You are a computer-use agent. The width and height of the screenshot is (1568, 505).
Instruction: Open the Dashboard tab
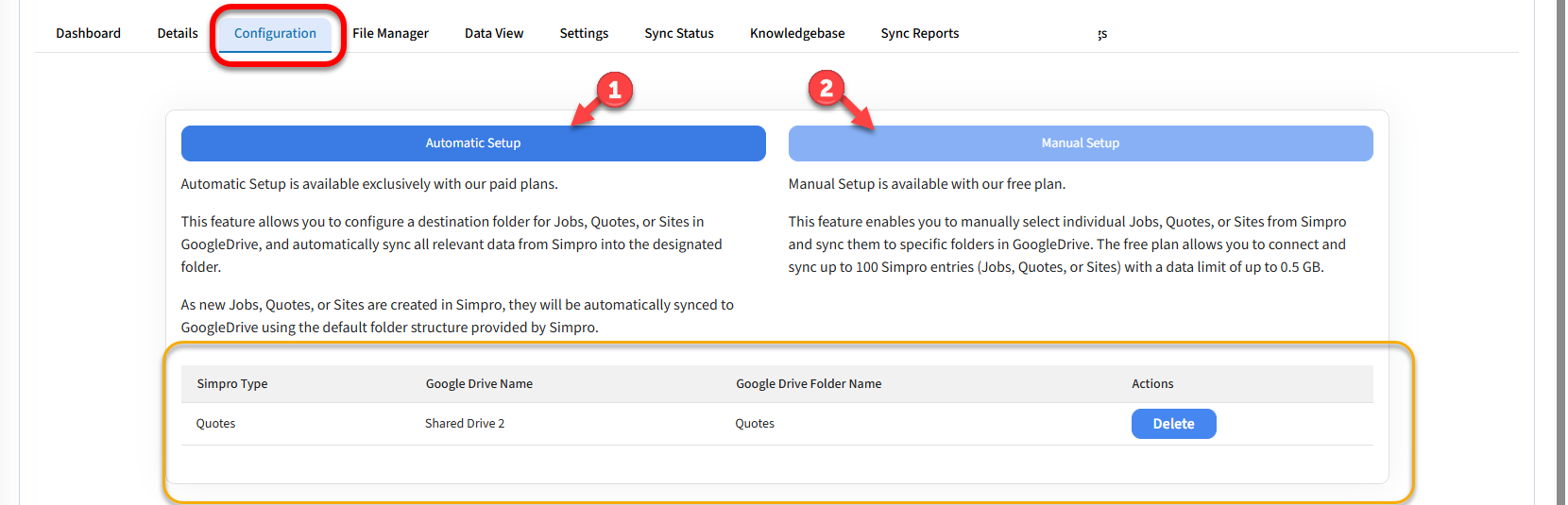click(x=88, y=33)
